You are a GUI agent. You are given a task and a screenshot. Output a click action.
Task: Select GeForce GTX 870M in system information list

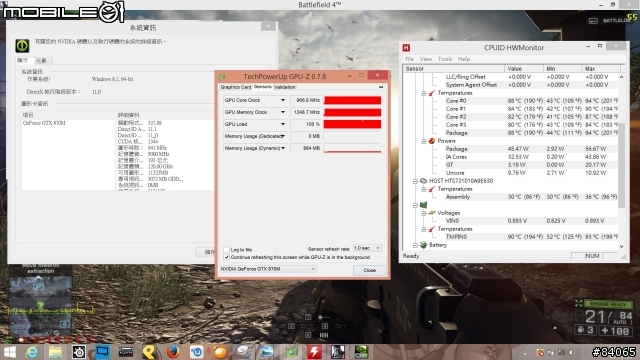tap(44, 123)
